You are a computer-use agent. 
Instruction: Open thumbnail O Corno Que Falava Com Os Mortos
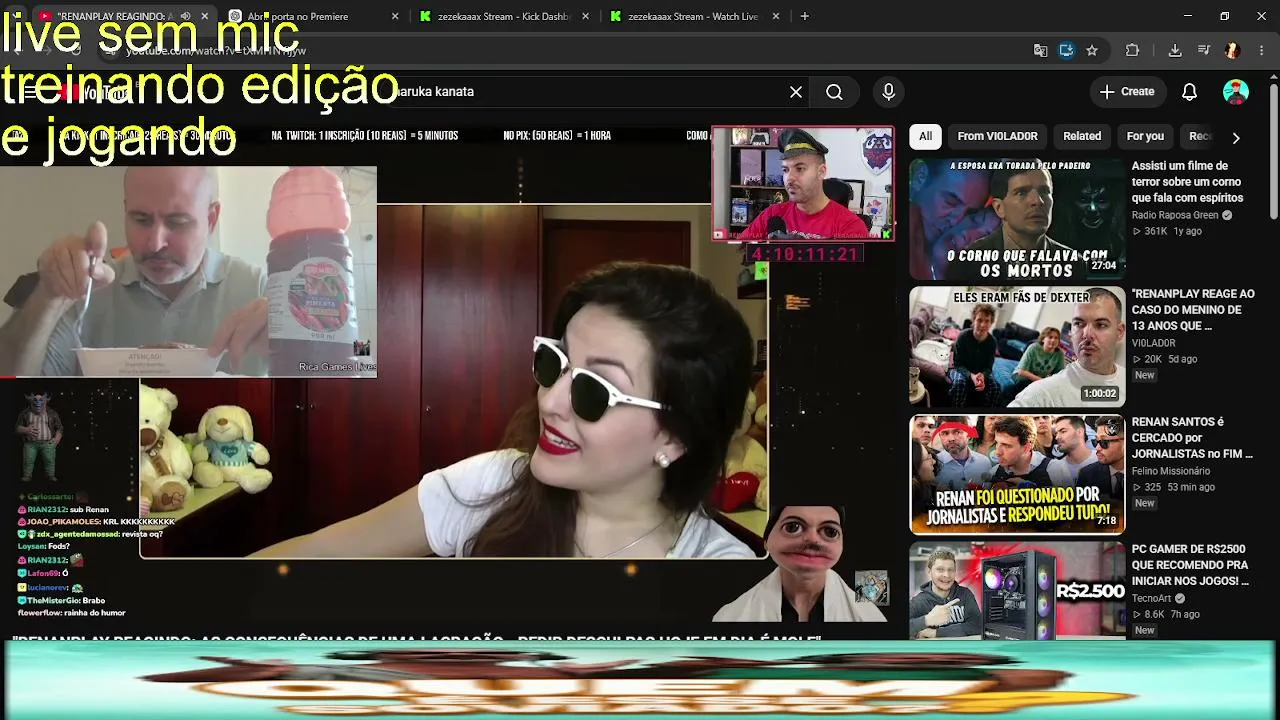click(x=1017, y=219)
